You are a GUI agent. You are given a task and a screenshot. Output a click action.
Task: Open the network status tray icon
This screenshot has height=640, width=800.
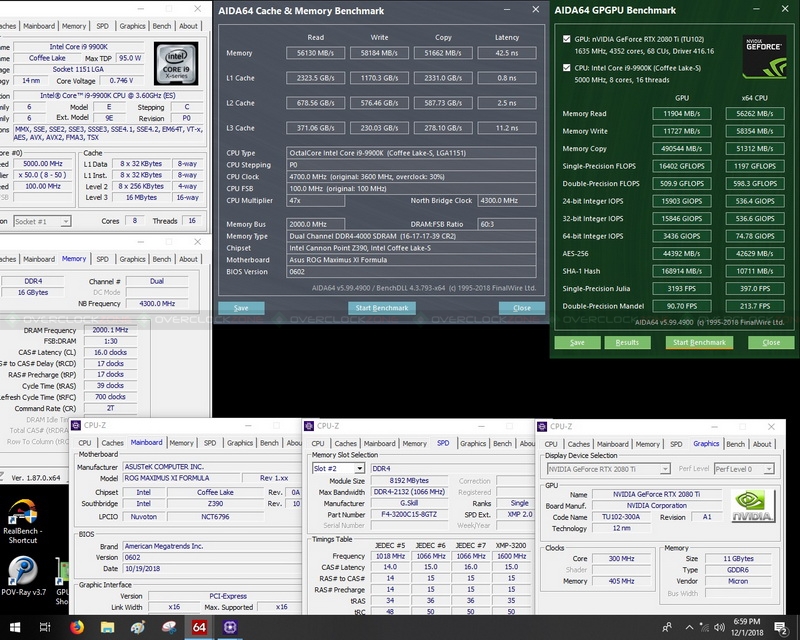click(704, 627)
